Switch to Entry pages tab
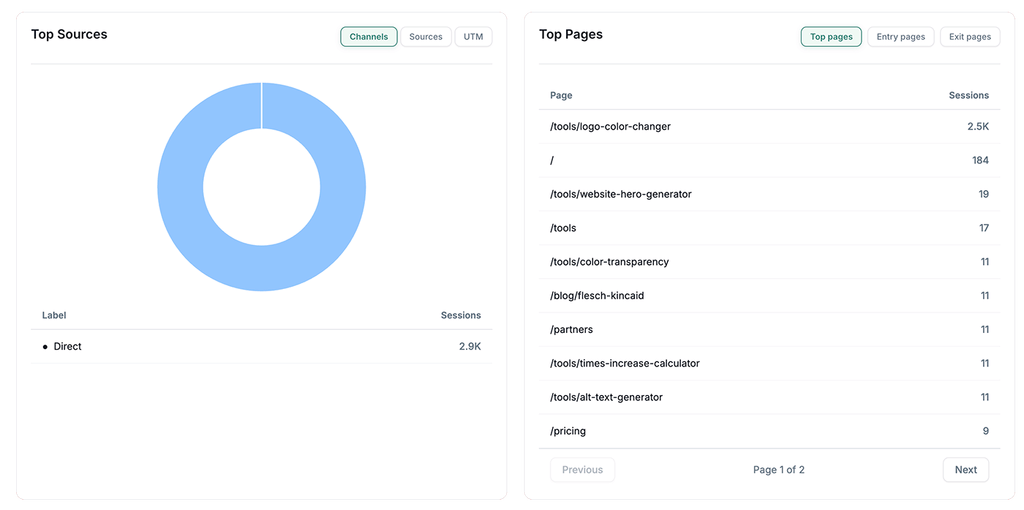1024x510 pixels. (x=901, y=37)
